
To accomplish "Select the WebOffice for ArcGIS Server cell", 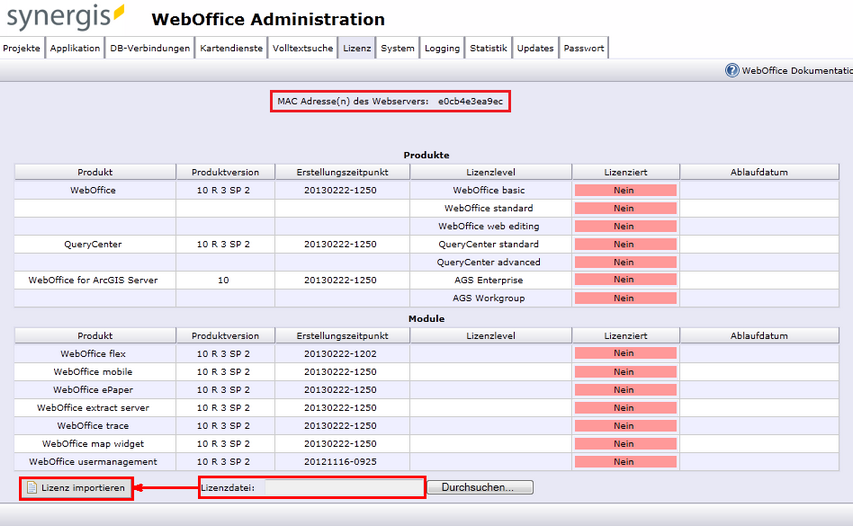I will pos(93,280).
